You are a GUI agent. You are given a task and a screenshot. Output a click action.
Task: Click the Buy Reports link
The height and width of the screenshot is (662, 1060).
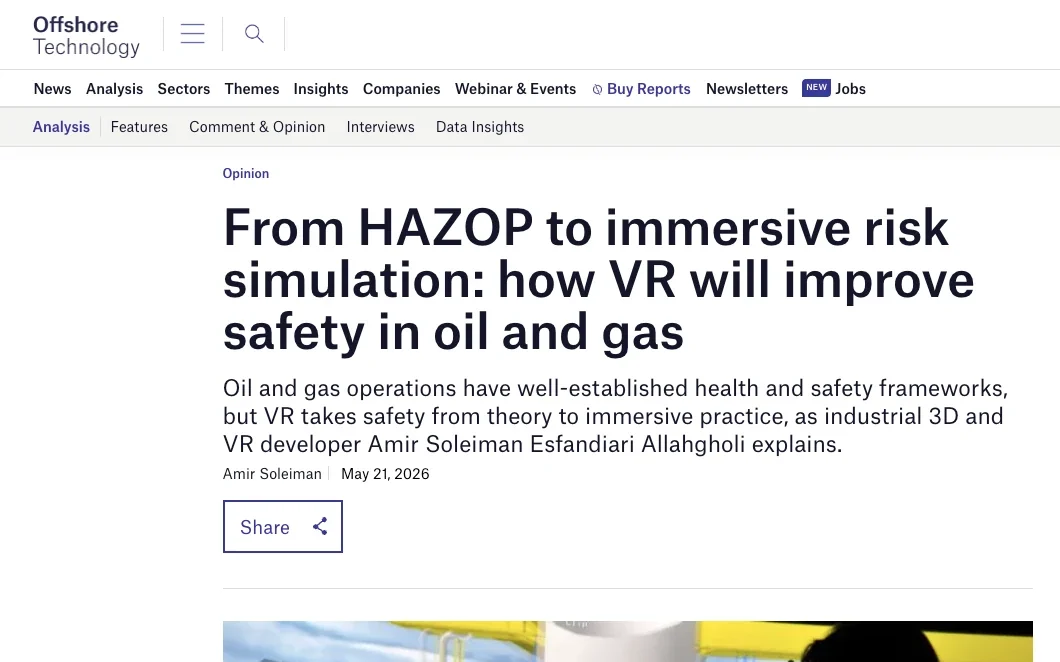(648, 89)
